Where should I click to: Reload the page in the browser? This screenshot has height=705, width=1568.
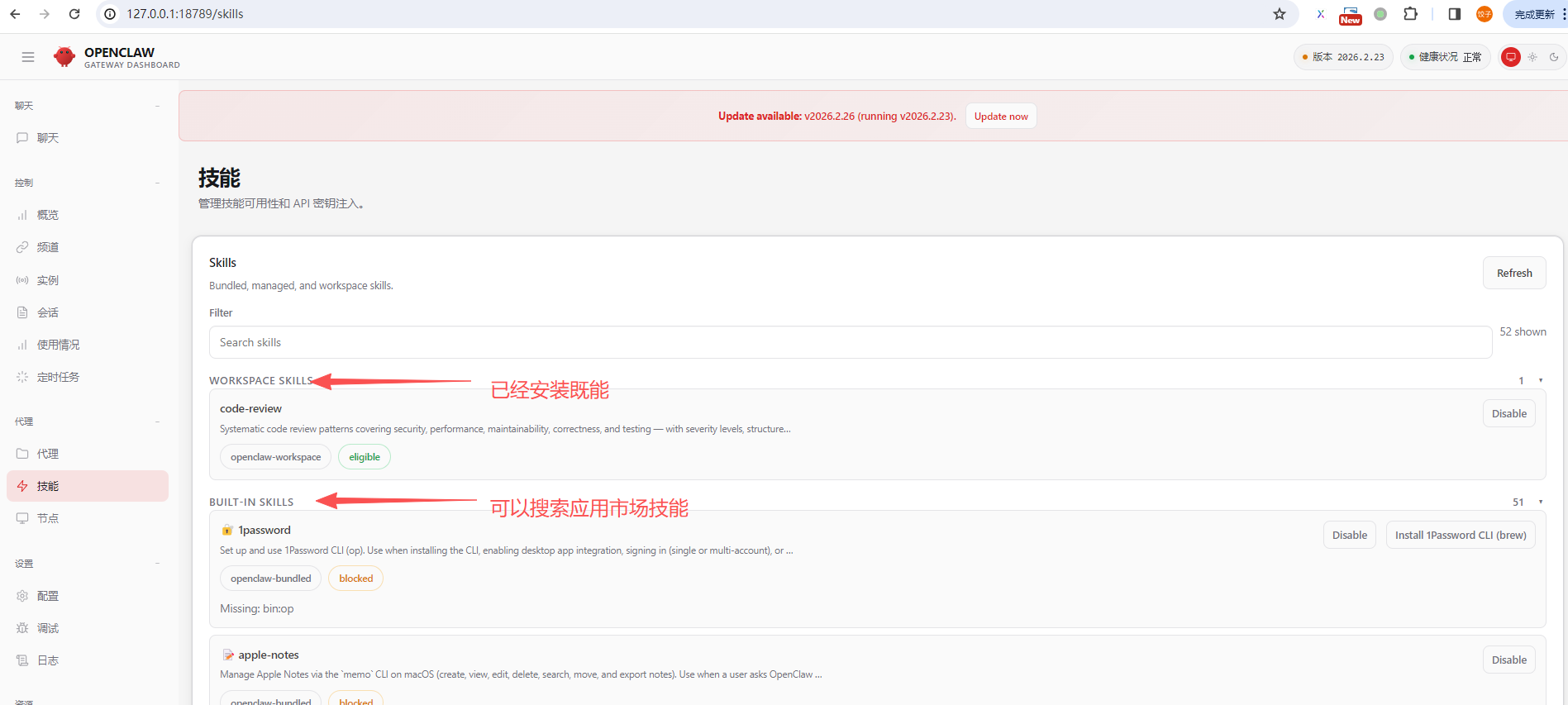(74, 14)
